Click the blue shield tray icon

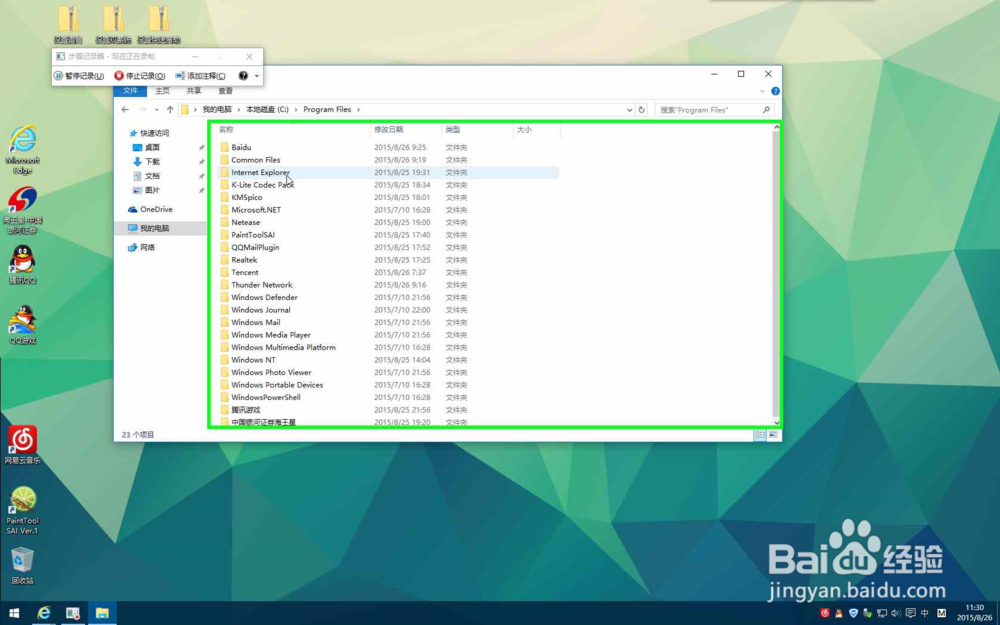[x=853, y=614]
